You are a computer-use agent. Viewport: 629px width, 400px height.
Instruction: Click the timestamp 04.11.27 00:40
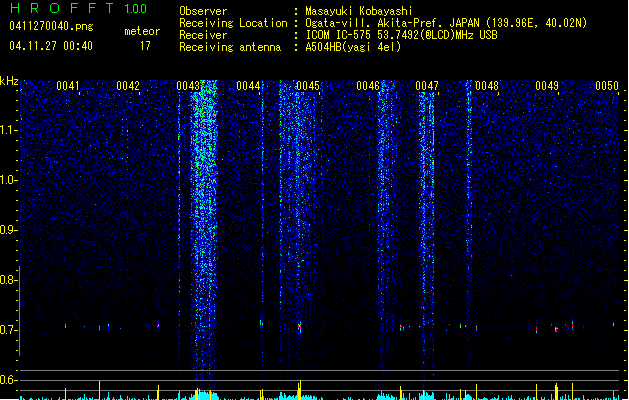[51, 46]
